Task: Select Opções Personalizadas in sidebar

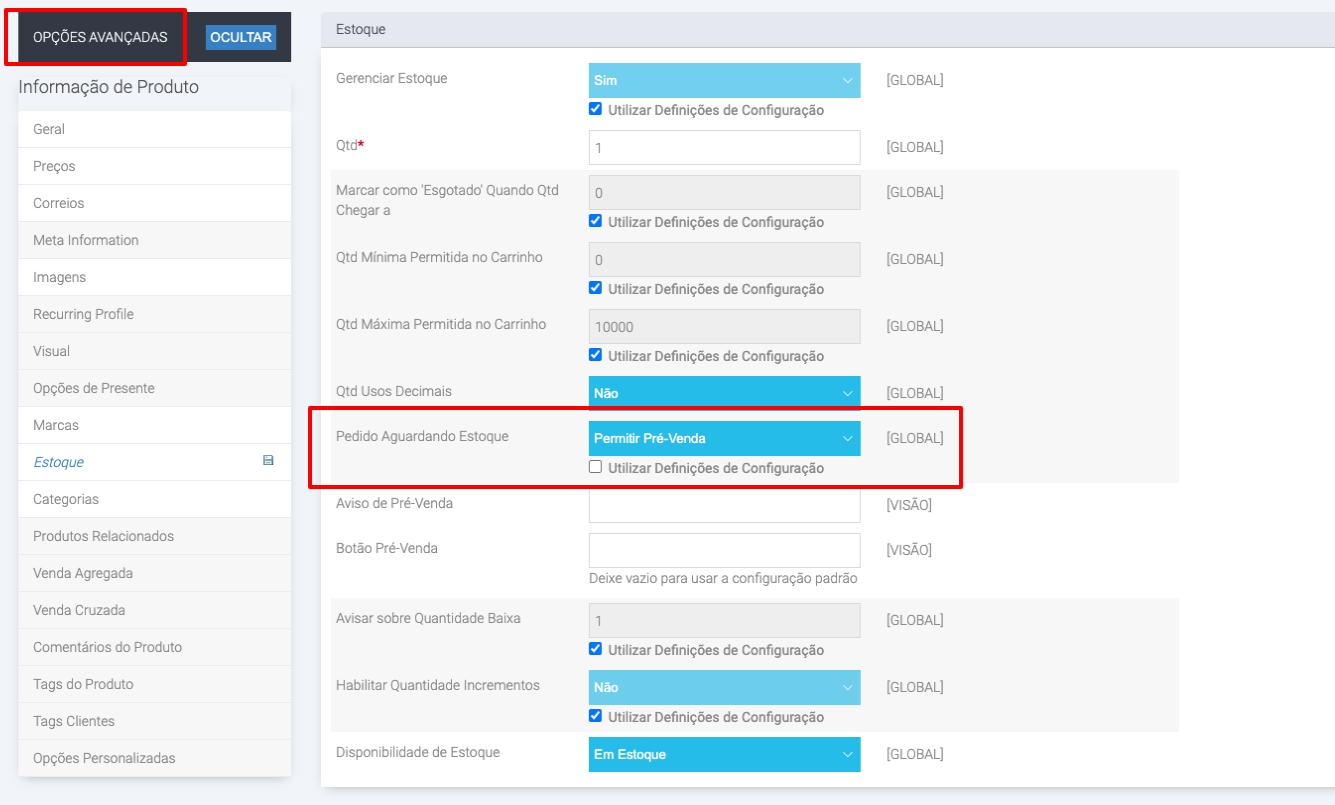Action: [x=104, y=758]
